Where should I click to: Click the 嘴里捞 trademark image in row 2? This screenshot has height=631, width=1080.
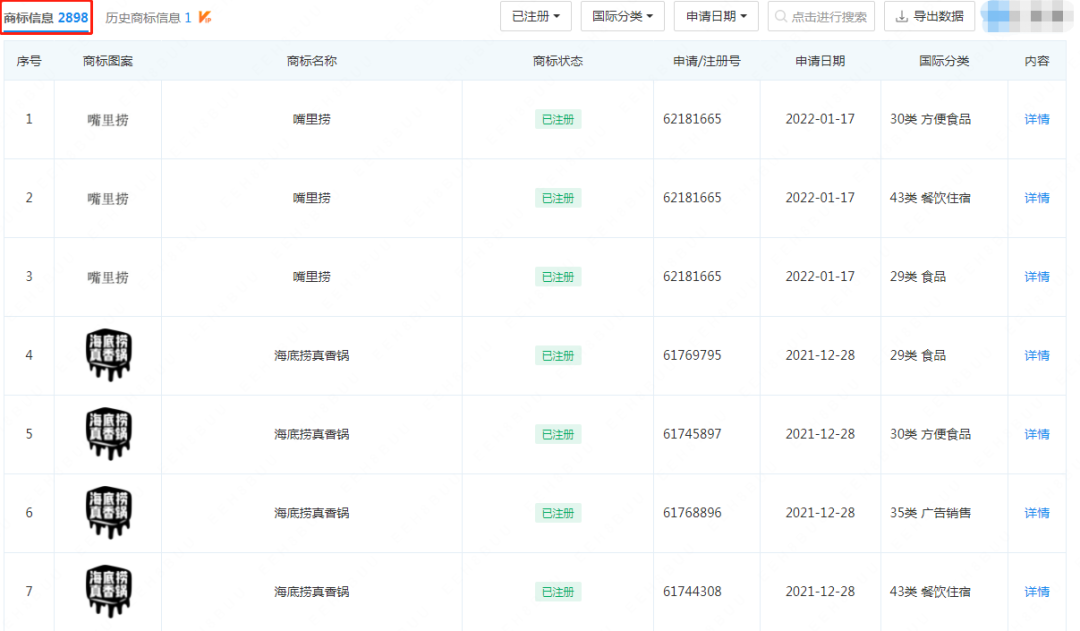pos(107,198)
